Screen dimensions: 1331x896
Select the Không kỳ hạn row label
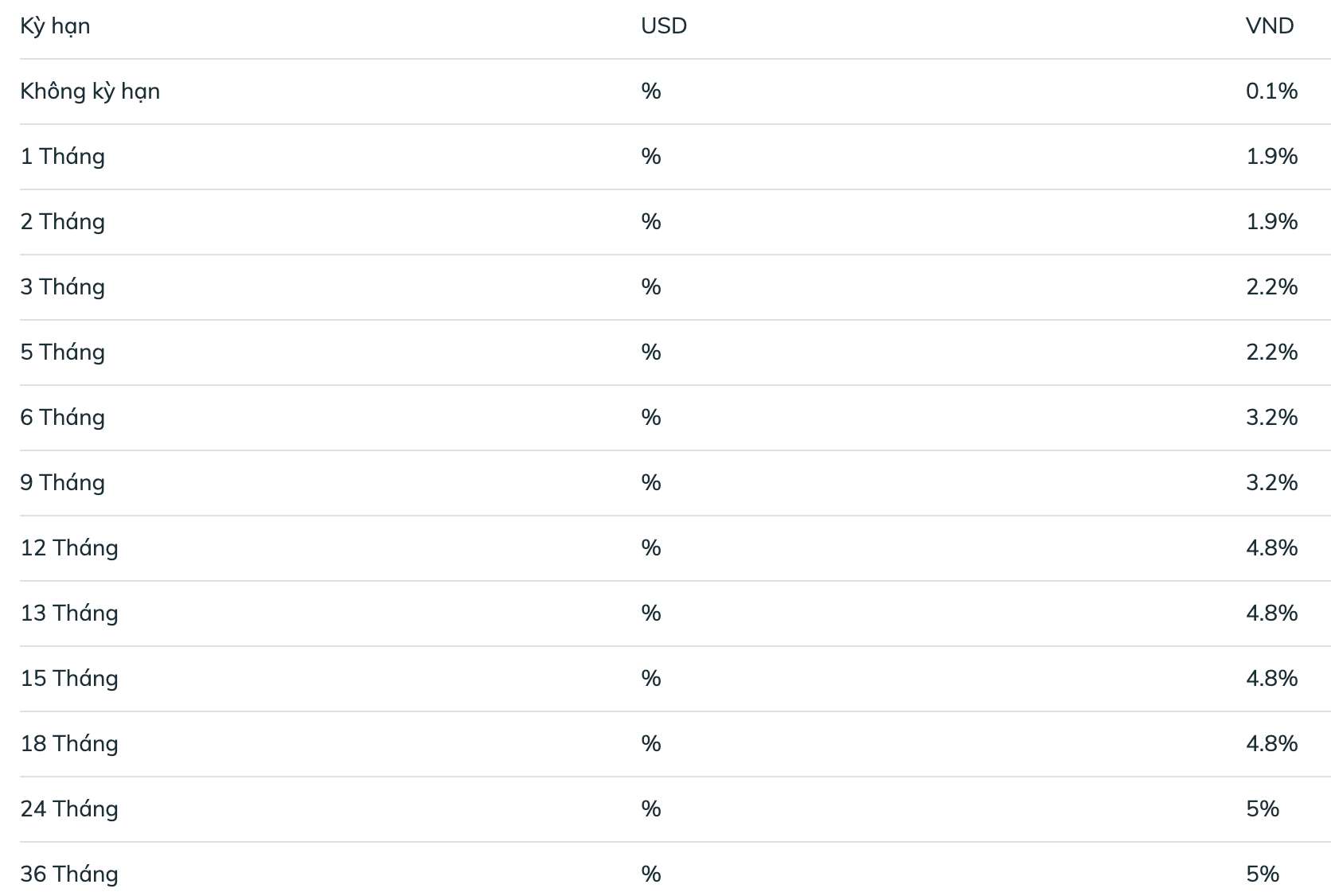[90, 92]
